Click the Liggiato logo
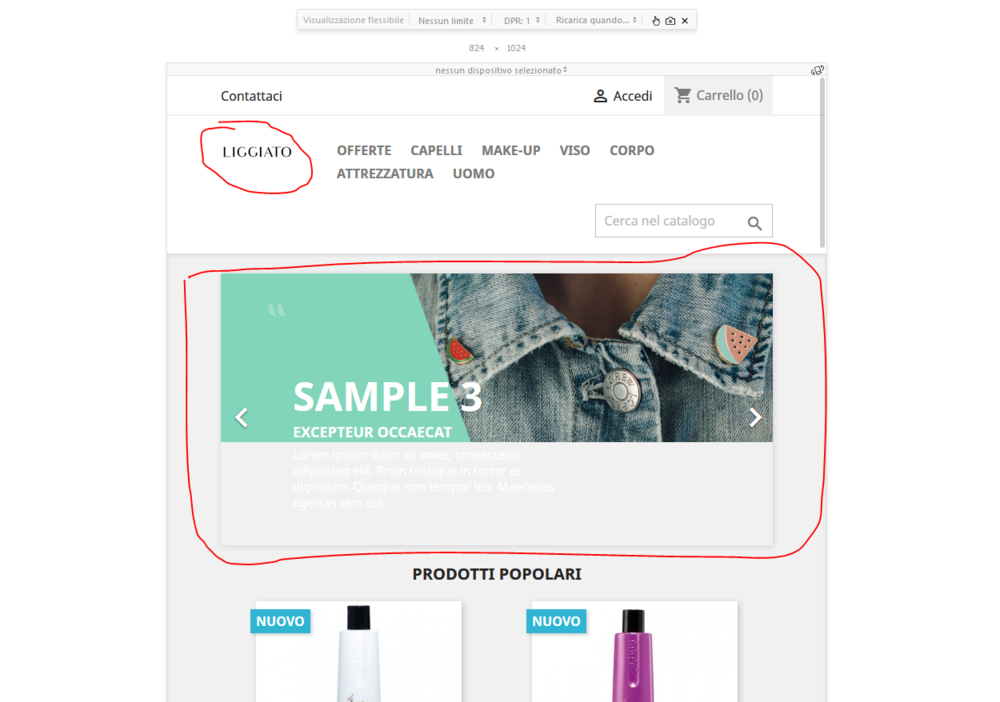 pyautogui.click(x=257, y=152)
